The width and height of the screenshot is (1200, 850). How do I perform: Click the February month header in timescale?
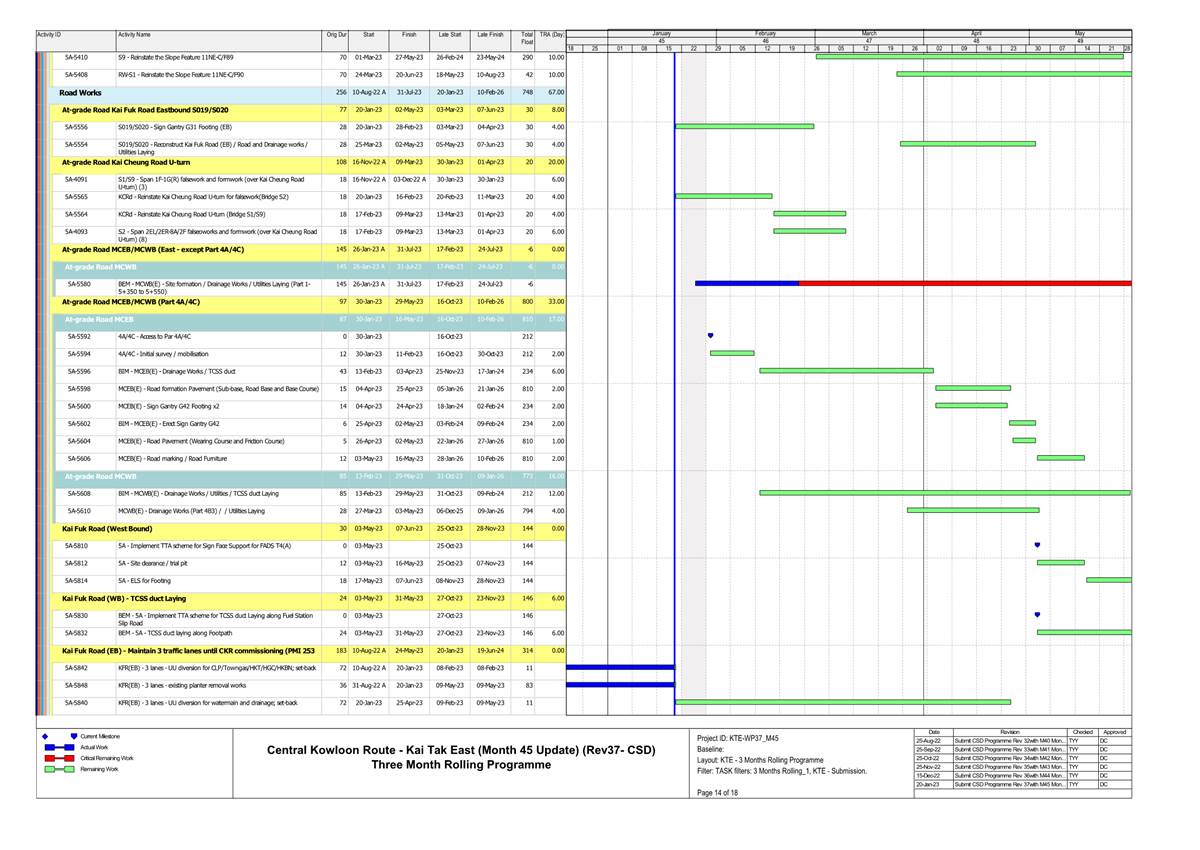[x=766, y=33]
